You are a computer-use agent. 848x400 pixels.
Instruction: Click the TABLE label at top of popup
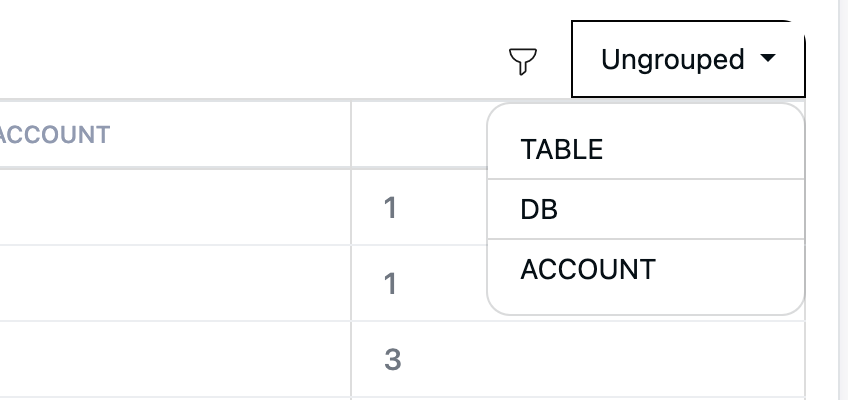coord(561,149)
